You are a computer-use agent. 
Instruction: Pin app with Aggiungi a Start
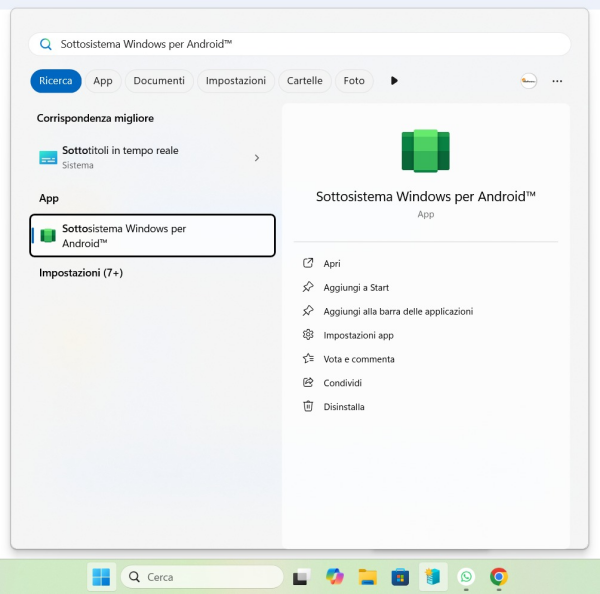pos(355,287)
